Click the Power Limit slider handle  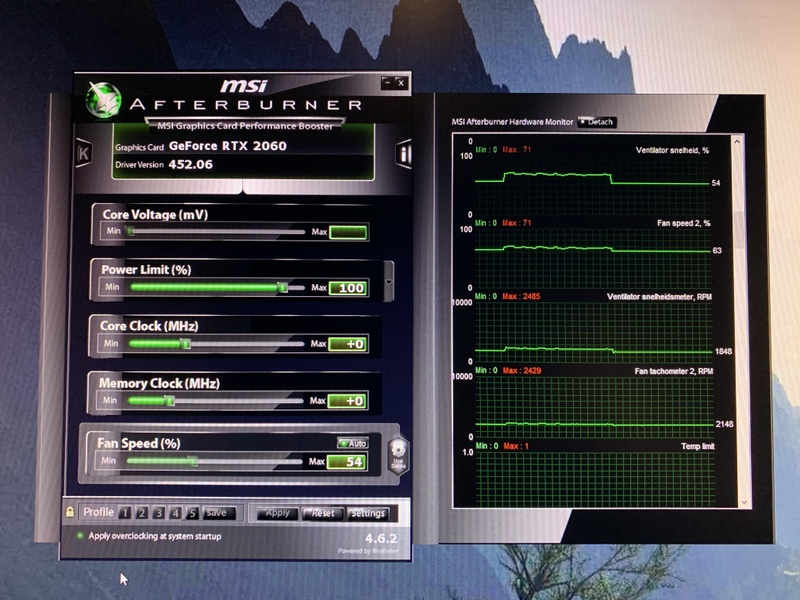coord(283,288)
